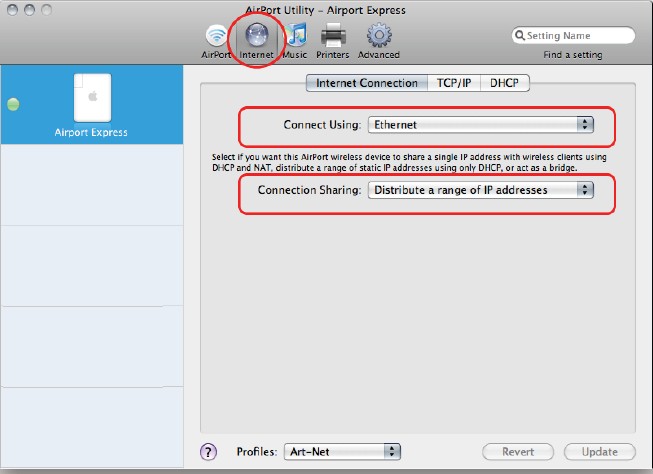
Task: Click the search magnifier icon
Action: tap(520, 35)
